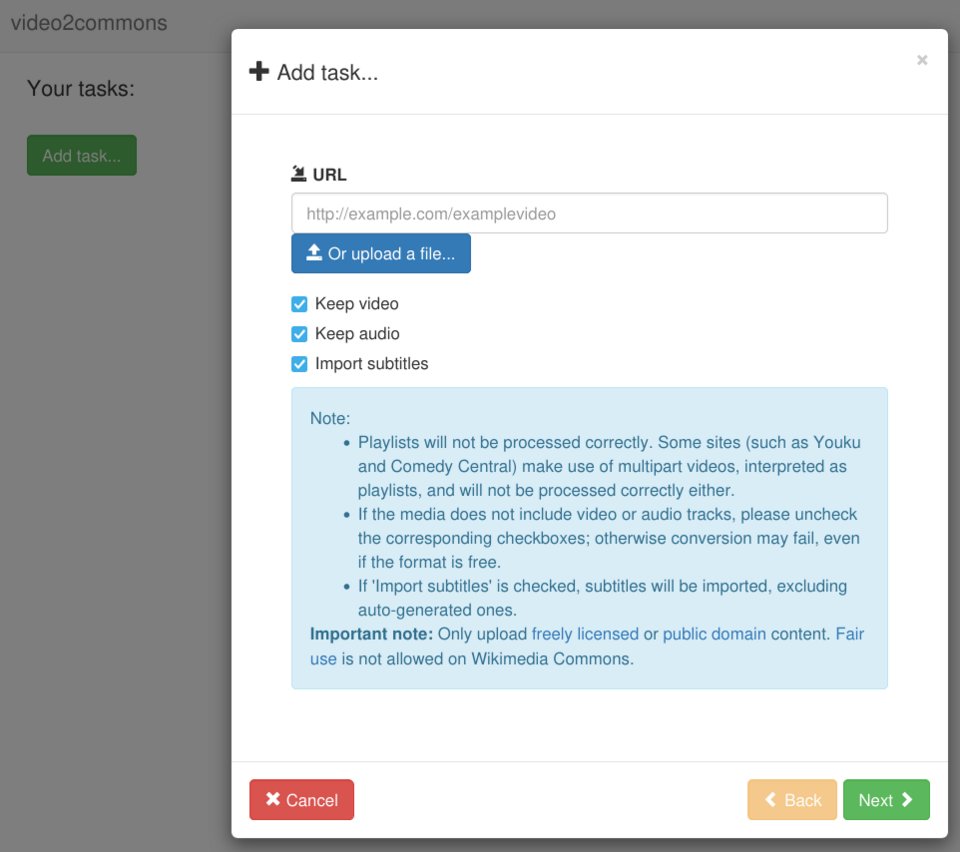The image size is (960, 852).
Task: Cancel the add task dialog
Action: 301,799
